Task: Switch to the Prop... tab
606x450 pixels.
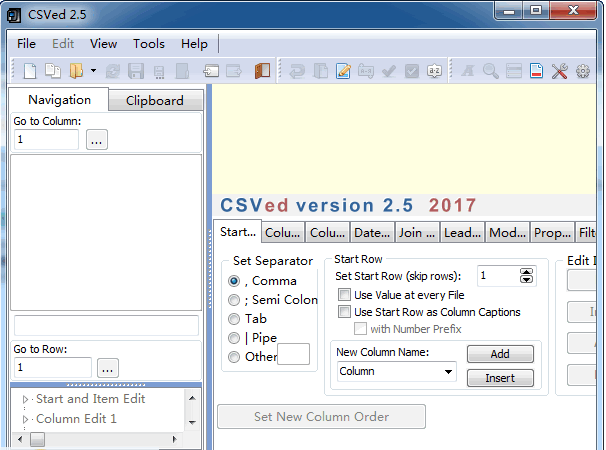Action: tap(552, 233)
